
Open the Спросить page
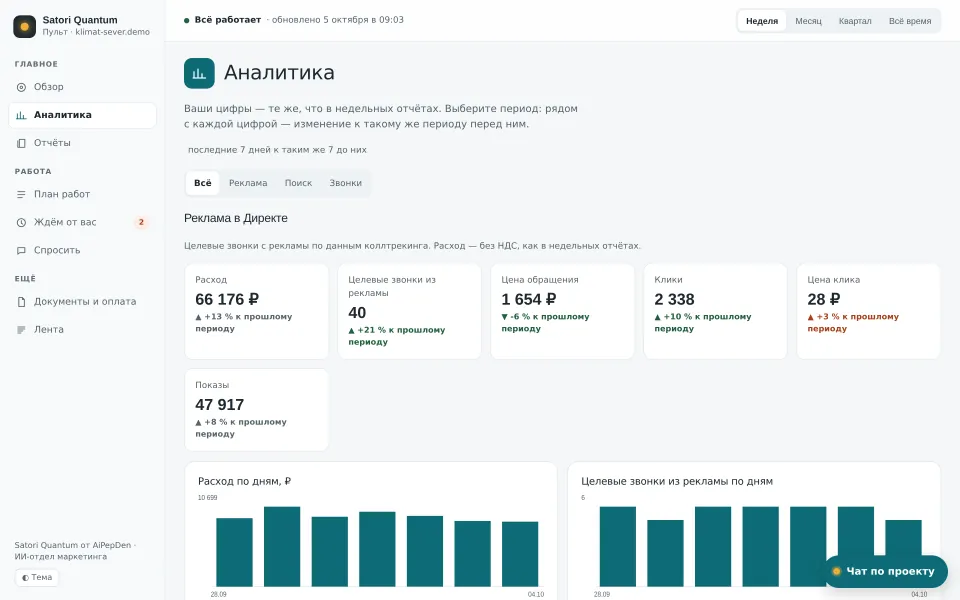pos(82,250)
